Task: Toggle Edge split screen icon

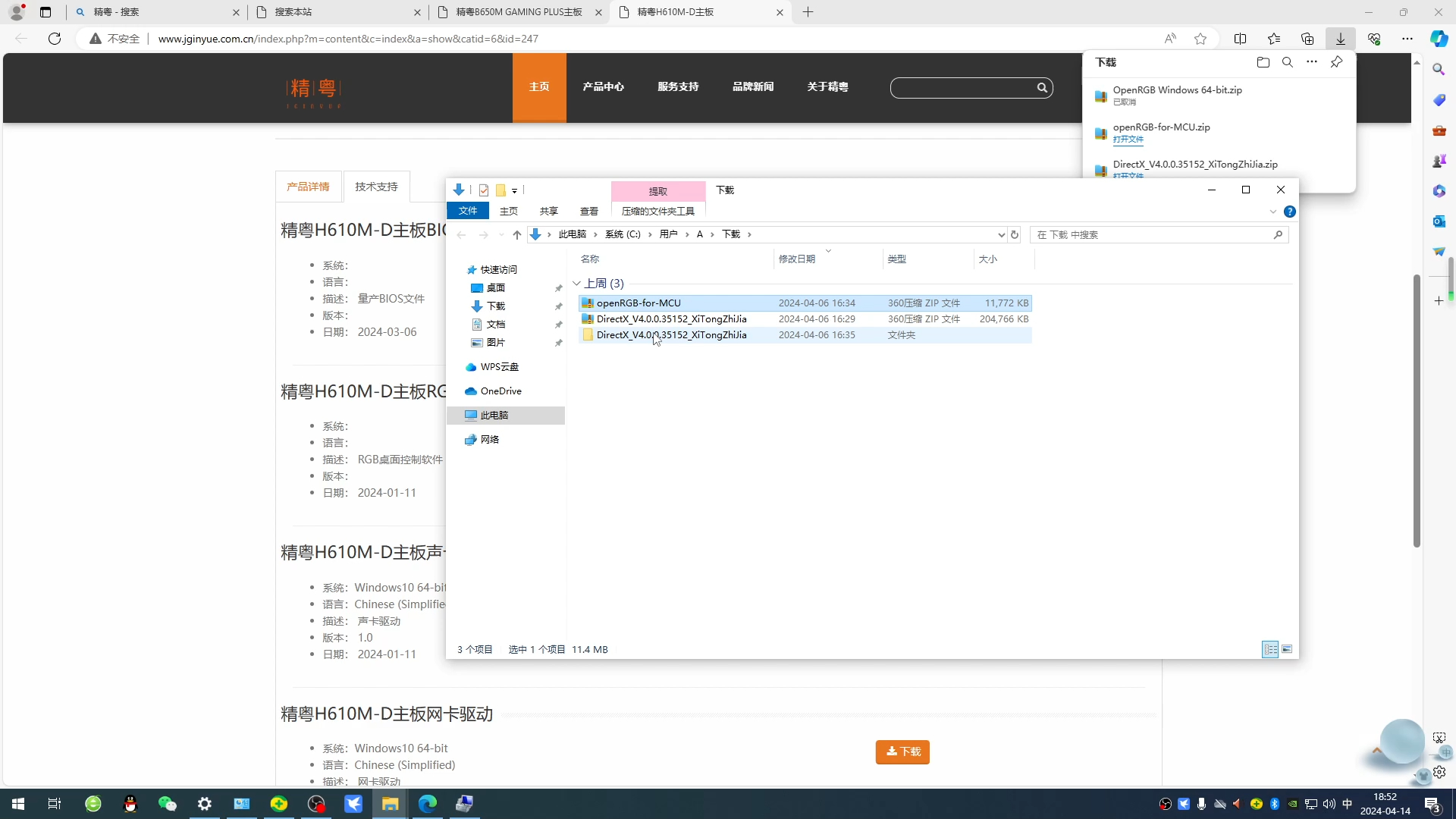Action: click(1240, 39)
